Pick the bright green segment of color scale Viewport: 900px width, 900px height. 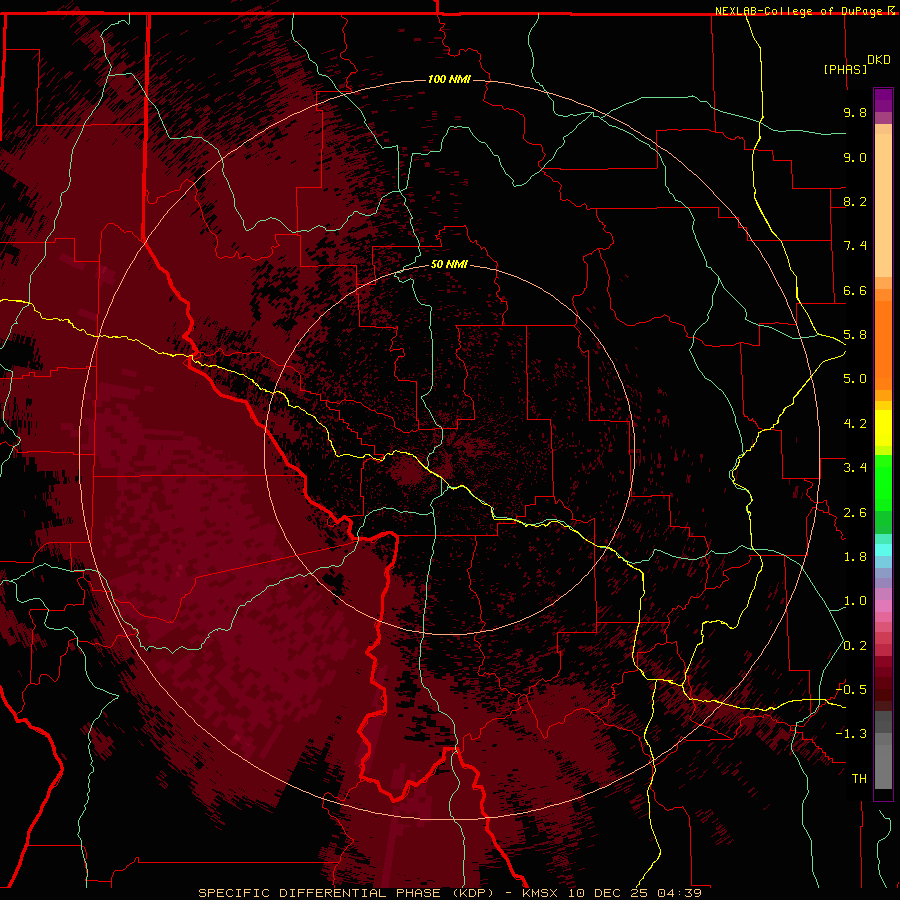(883, 483)
